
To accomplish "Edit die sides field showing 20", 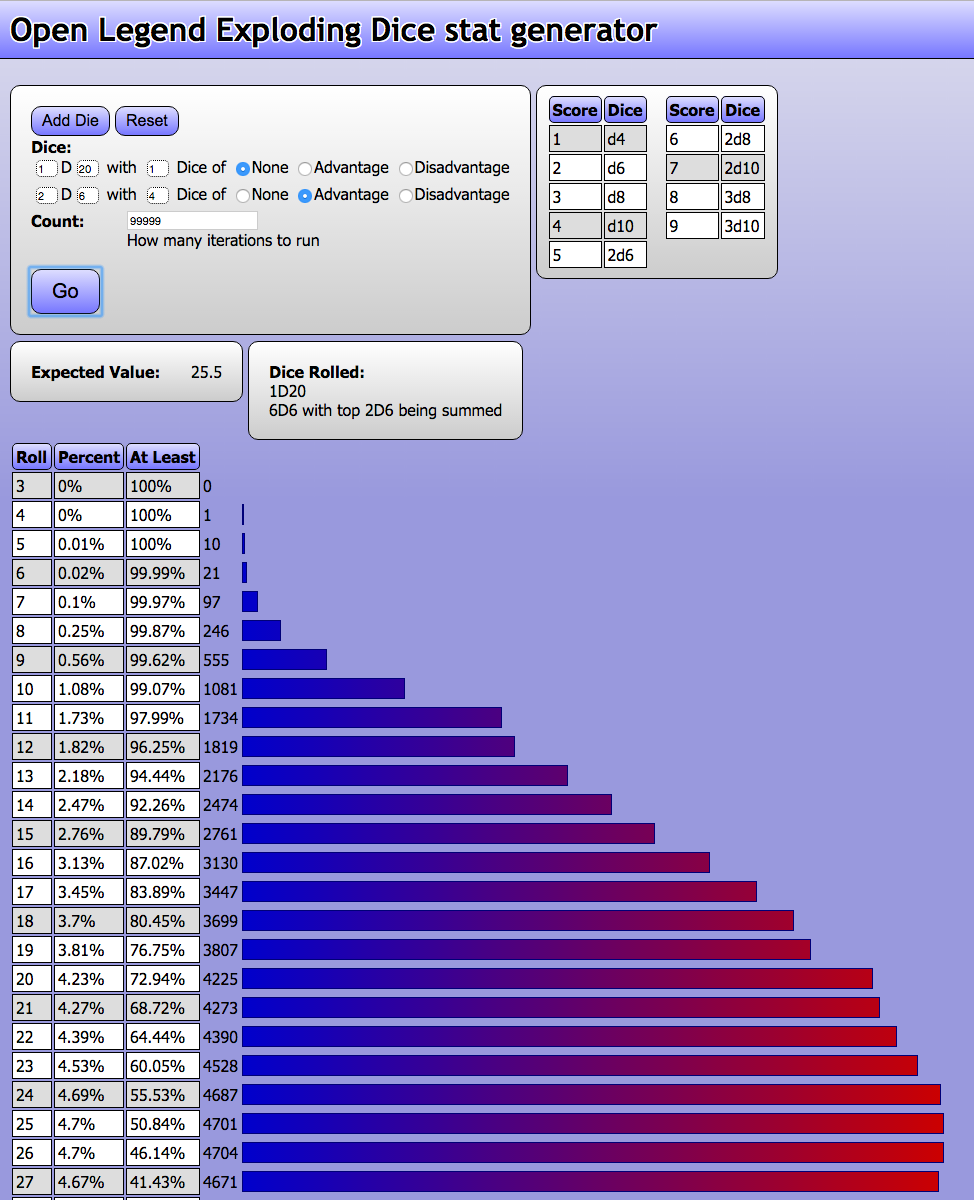I will [x=88, y=168].
